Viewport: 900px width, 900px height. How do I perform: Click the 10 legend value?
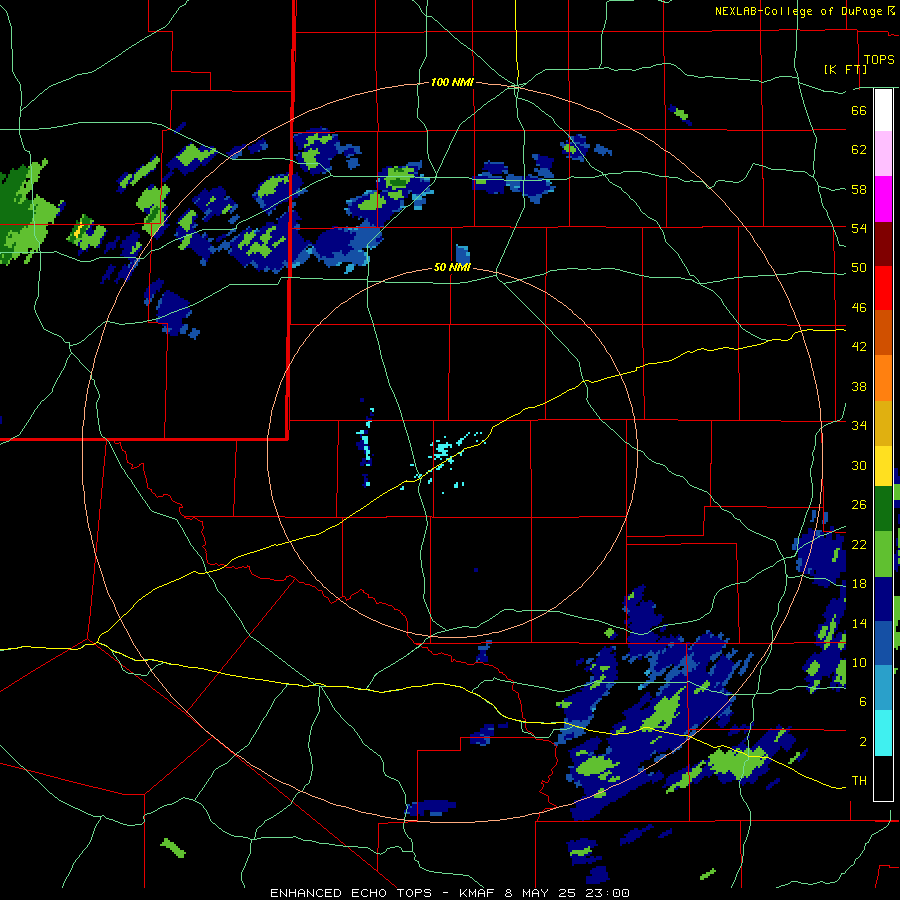coord(859,662)
